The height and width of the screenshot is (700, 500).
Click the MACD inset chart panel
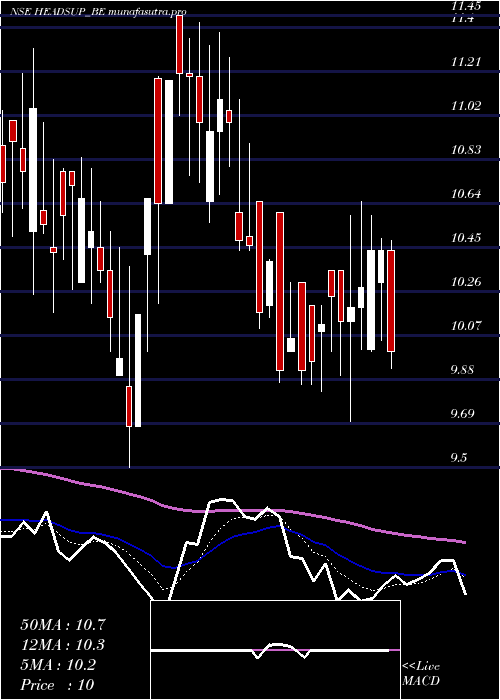275,650
